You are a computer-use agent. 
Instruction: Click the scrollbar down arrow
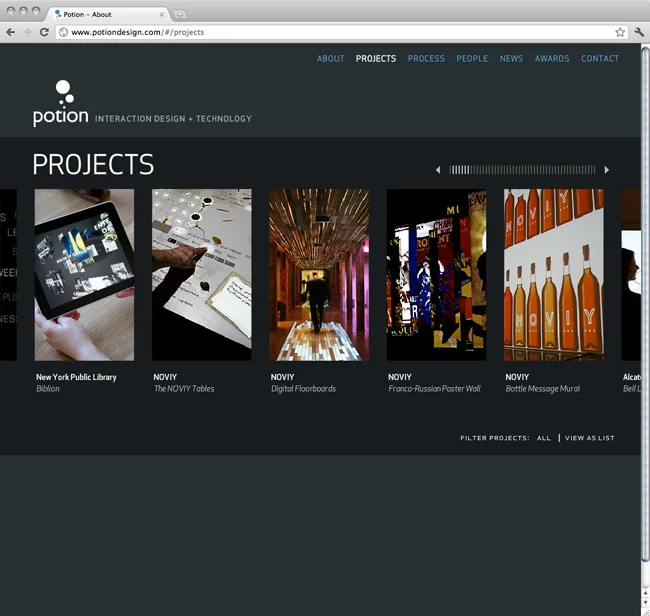point(645,604)
